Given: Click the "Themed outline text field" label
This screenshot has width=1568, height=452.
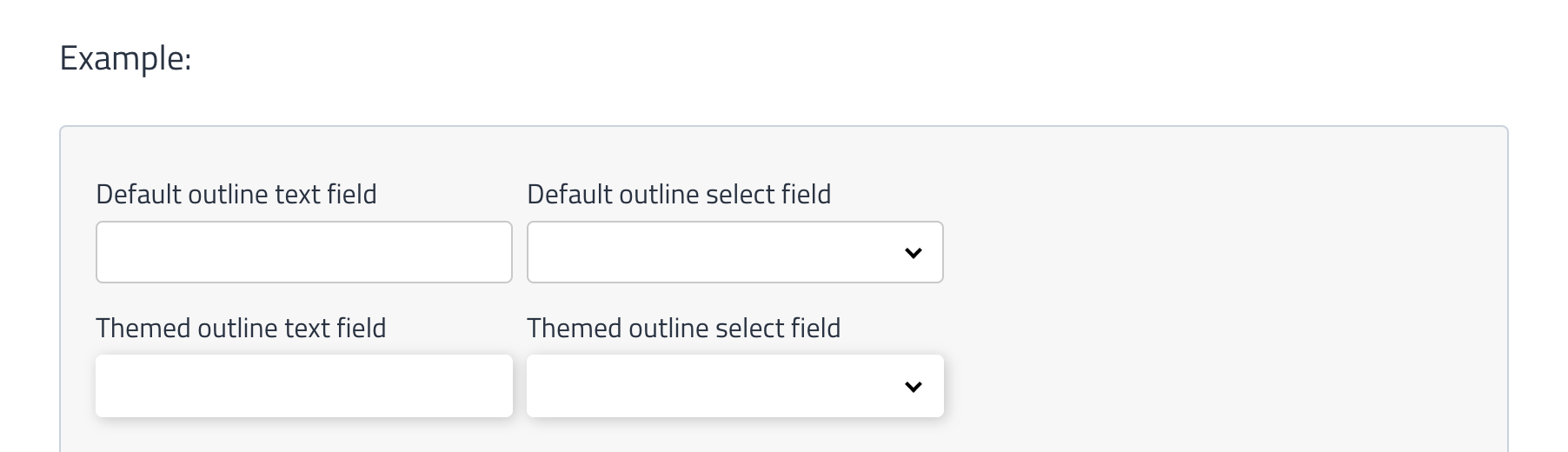Looking at the screenshot, I should click(240, 328).
